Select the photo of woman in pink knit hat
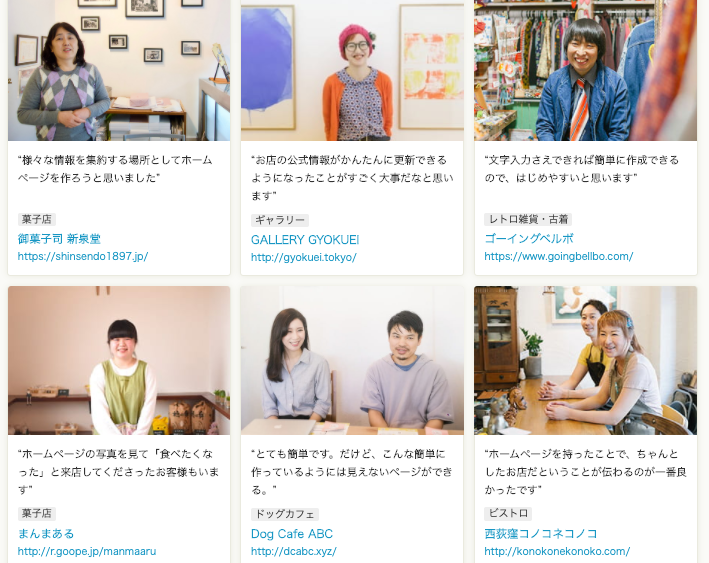This screenshot has height=563, width=709. point(352,70)
